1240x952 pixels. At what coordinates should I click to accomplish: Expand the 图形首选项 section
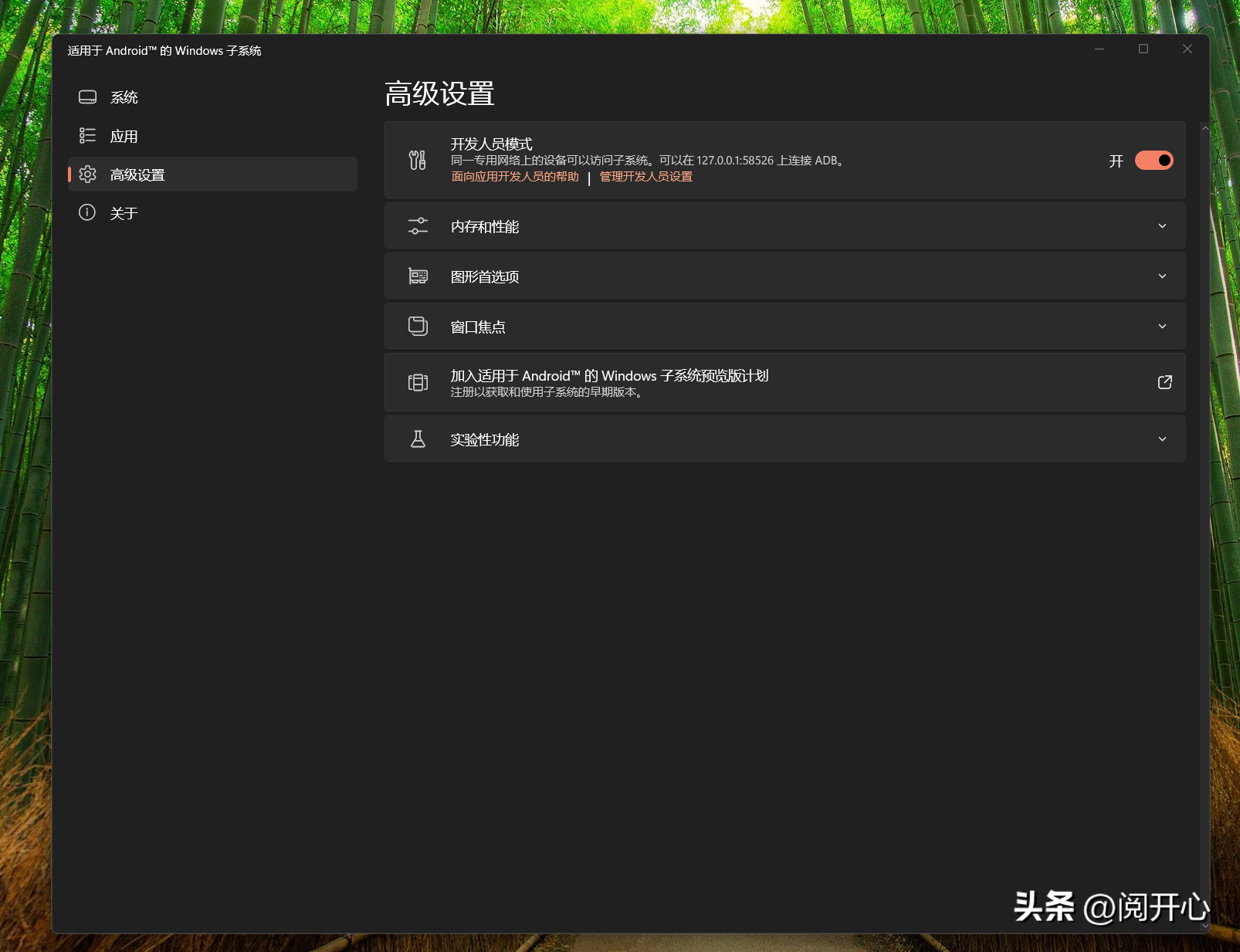[1162, 276]
